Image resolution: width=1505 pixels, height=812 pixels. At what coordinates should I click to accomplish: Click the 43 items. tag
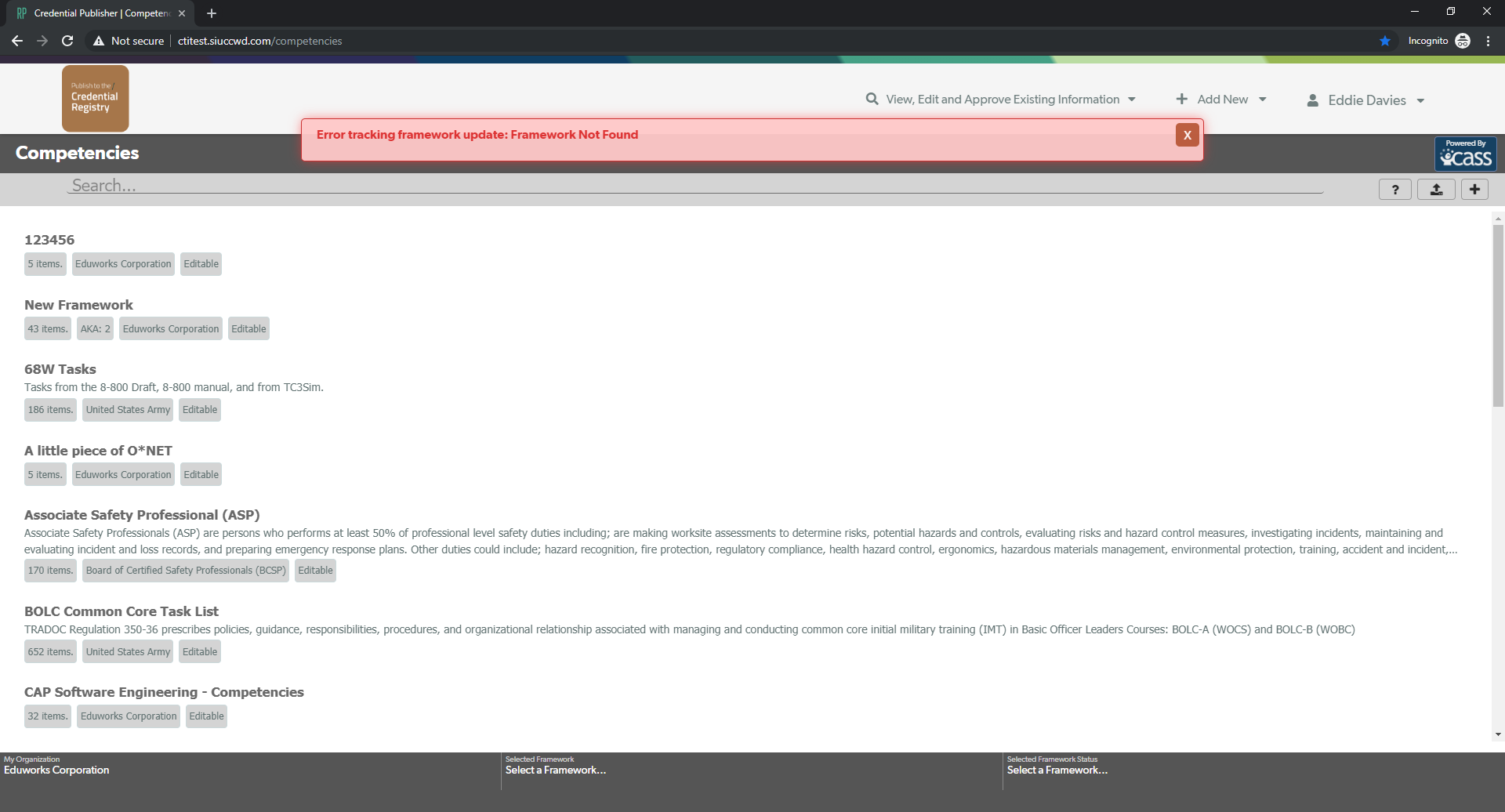[x=48, y=329]
